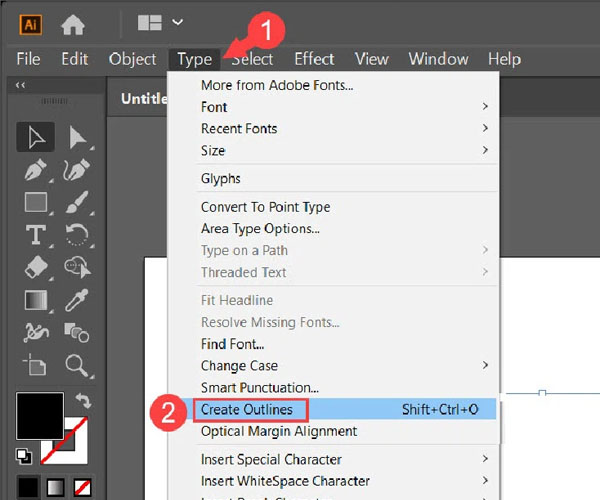Select the Eyedropper tool
Viewport: 600px width, 500px height.
click(x=77, y=300)
